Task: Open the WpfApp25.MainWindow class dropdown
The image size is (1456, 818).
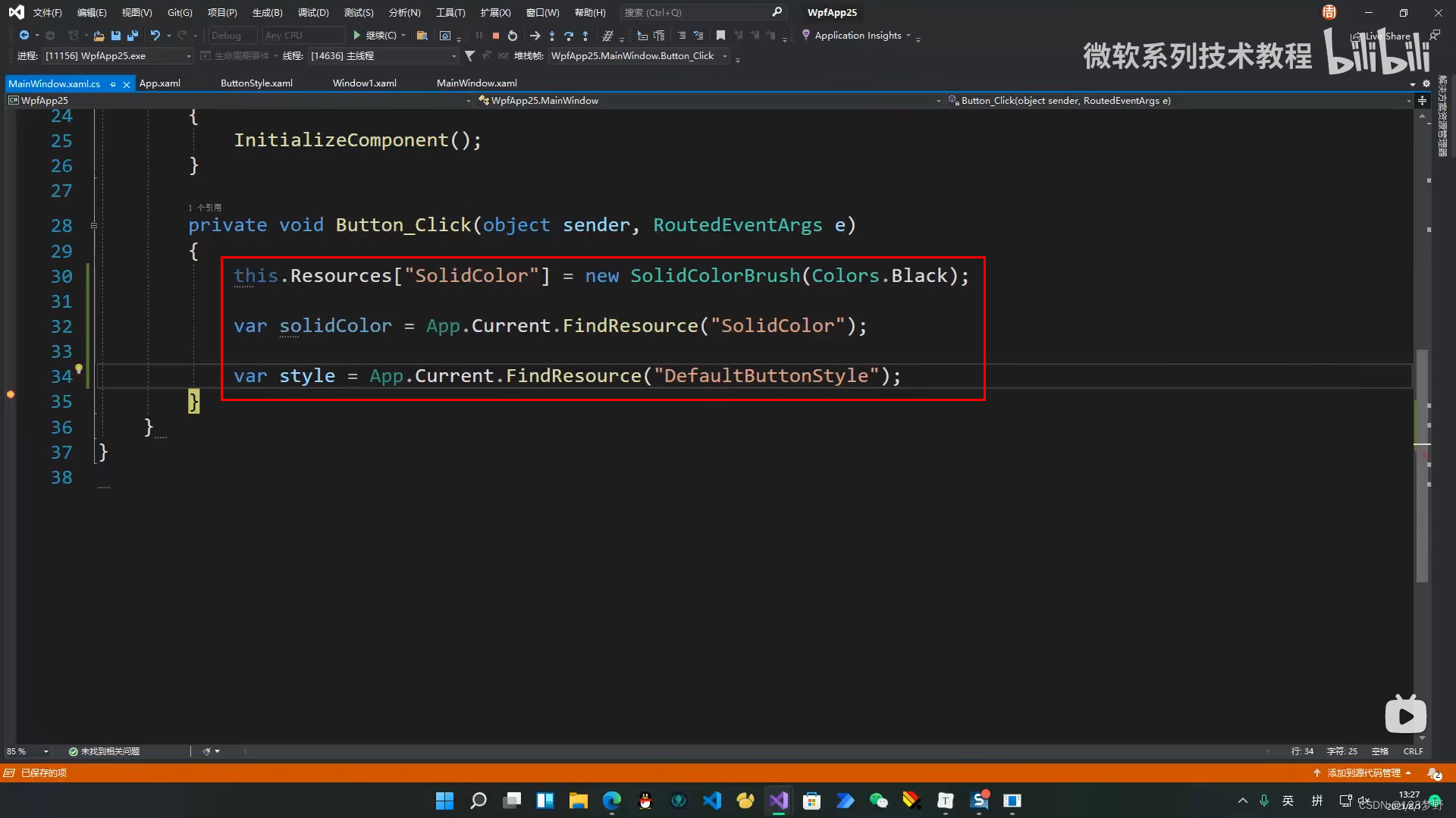Action: 710,101
